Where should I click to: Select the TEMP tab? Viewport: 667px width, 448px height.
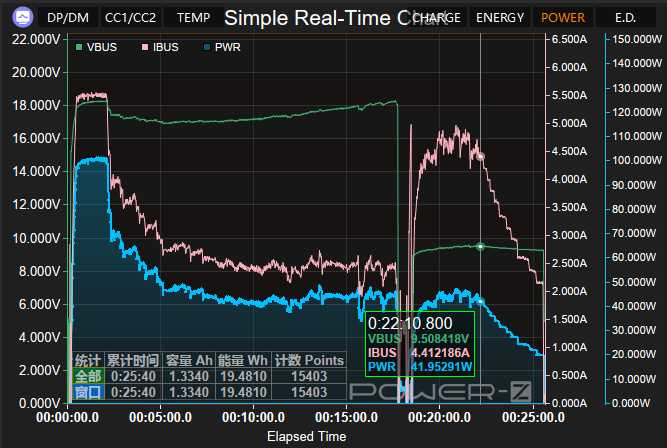(194, 17)
